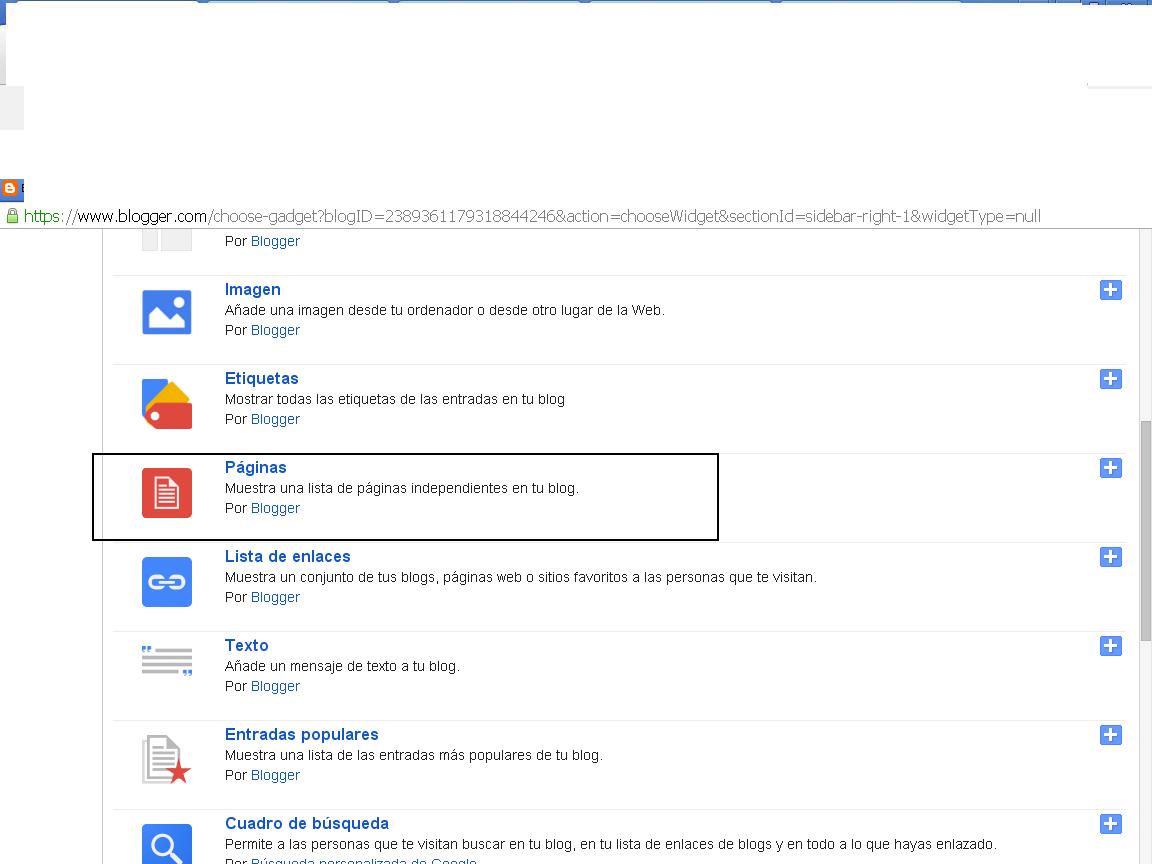Click the Blogger link in the topmost partial row
This screenshot has width=1152, height=864.
coord(276,241)
